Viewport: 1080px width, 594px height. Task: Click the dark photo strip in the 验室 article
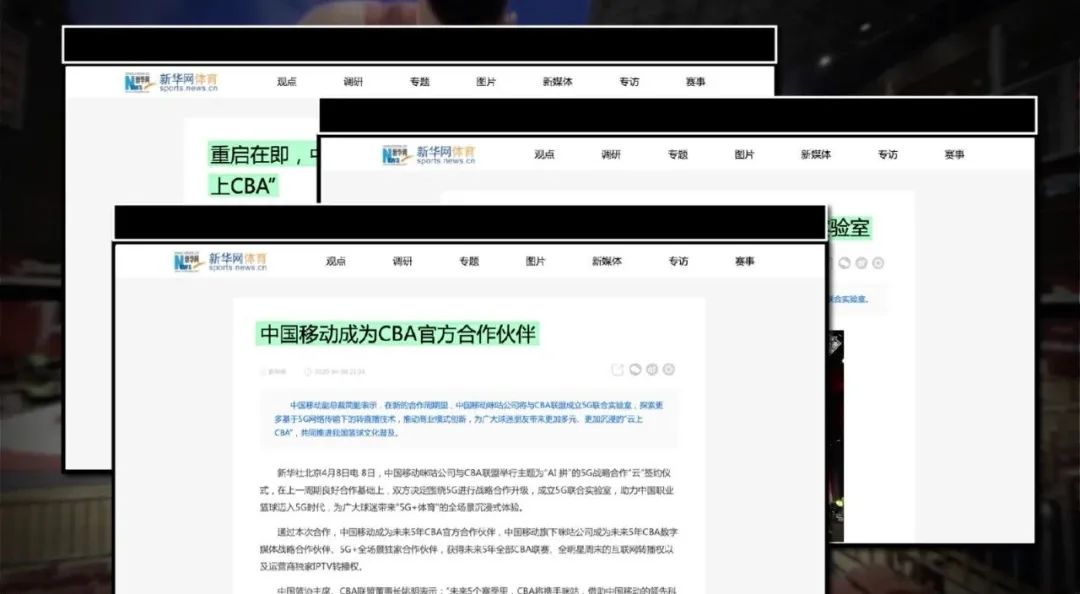click(x=835, y=436)
